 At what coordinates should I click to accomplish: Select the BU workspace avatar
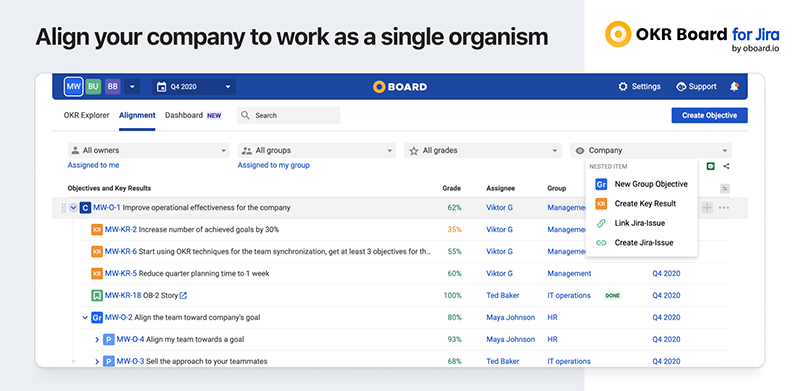point(93,87)
